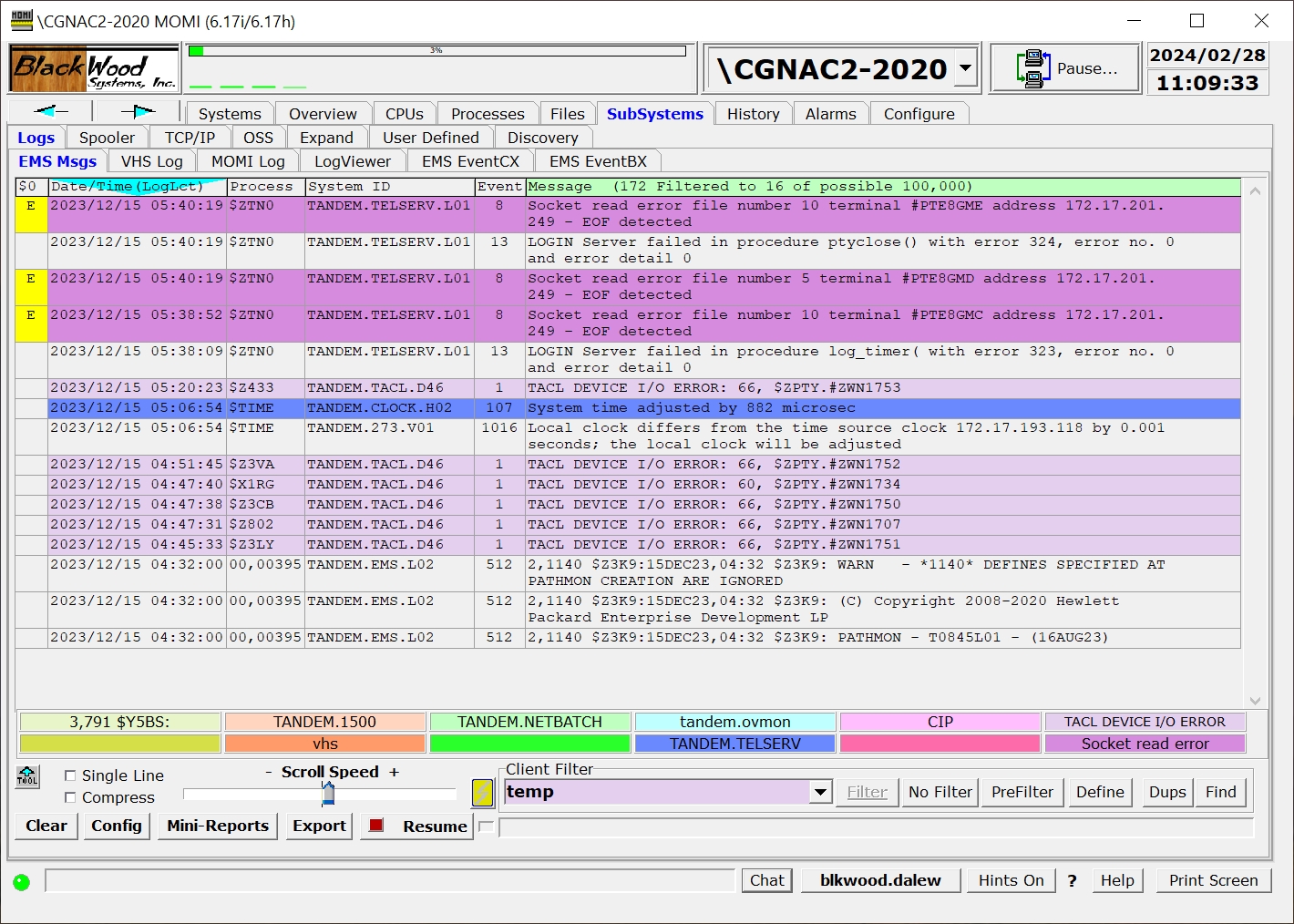Screen dimensions: 1294x924
Task: Switch to the MOMI Log tab
Action: [248, 161]
